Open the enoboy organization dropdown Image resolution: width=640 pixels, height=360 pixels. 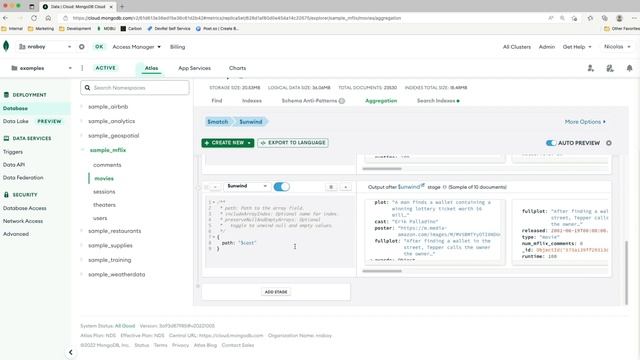point(45,47)
